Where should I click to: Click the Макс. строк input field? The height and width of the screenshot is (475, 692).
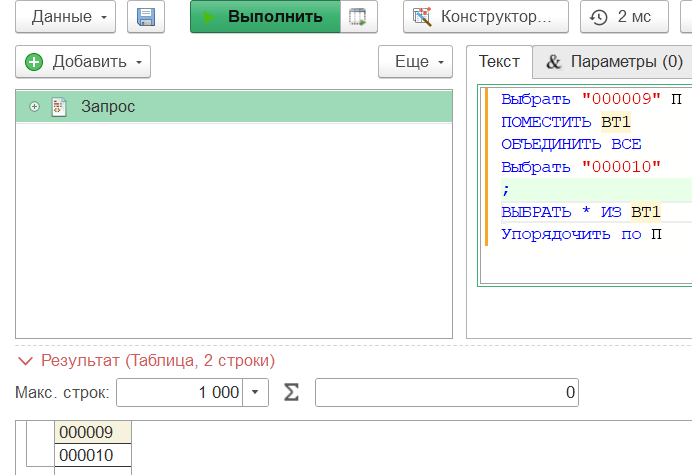tap(179, 392)
